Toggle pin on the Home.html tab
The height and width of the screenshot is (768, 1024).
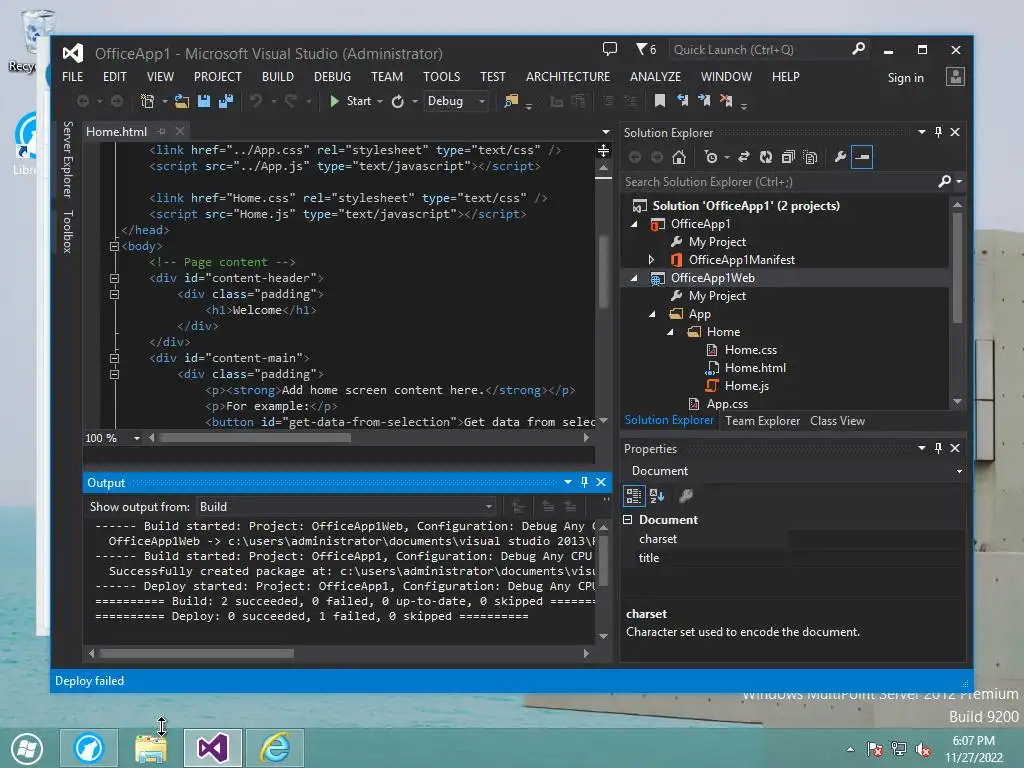161,131
